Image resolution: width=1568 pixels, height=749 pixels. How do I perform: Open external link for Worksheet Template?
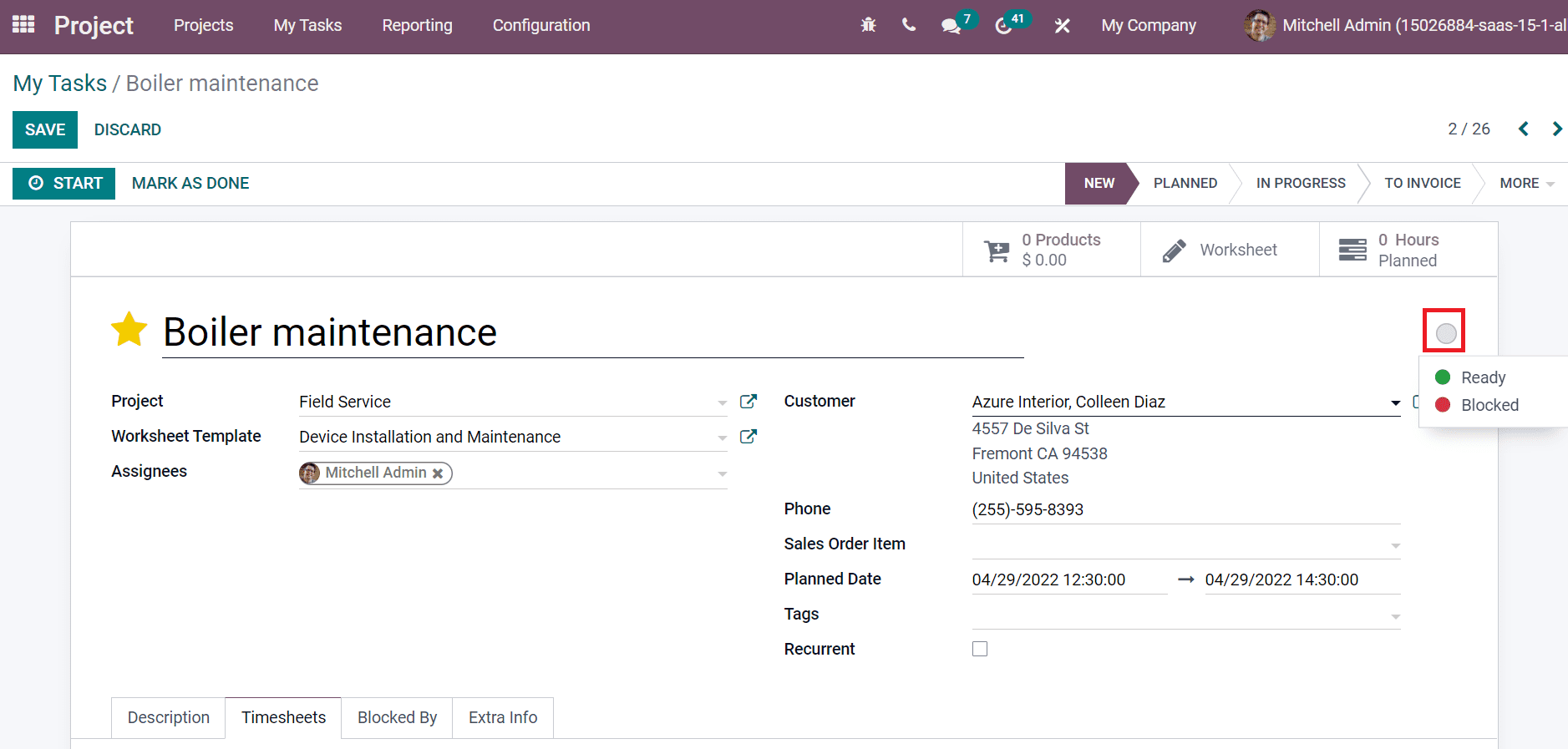748,437
